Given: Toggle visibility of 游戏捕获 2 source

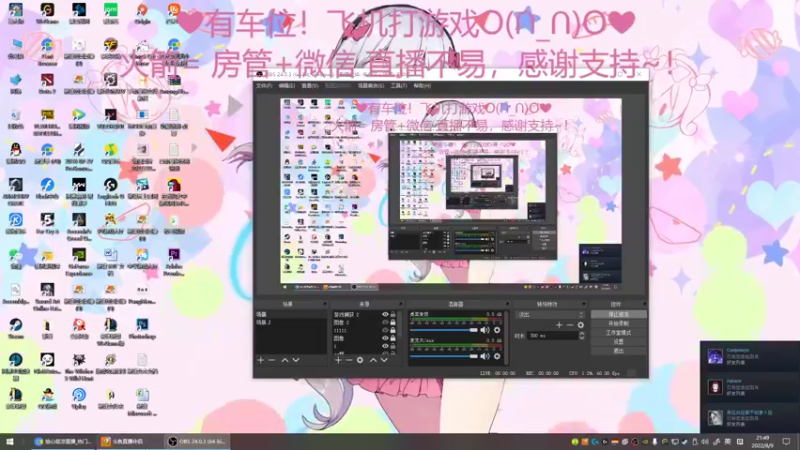Looking at the screenshot, I should pyautogui.click(x=385, y=315).
